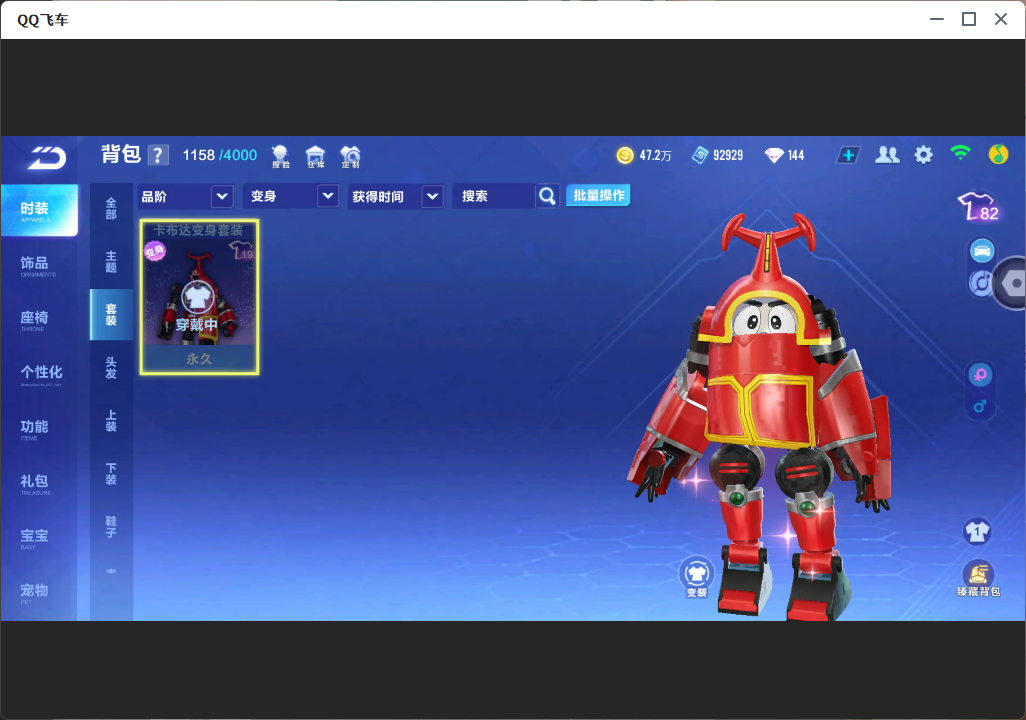The image size is (1026, 720).
Task: Open the friends list icon
Action: pyautogui.click(x=887, y=155)
